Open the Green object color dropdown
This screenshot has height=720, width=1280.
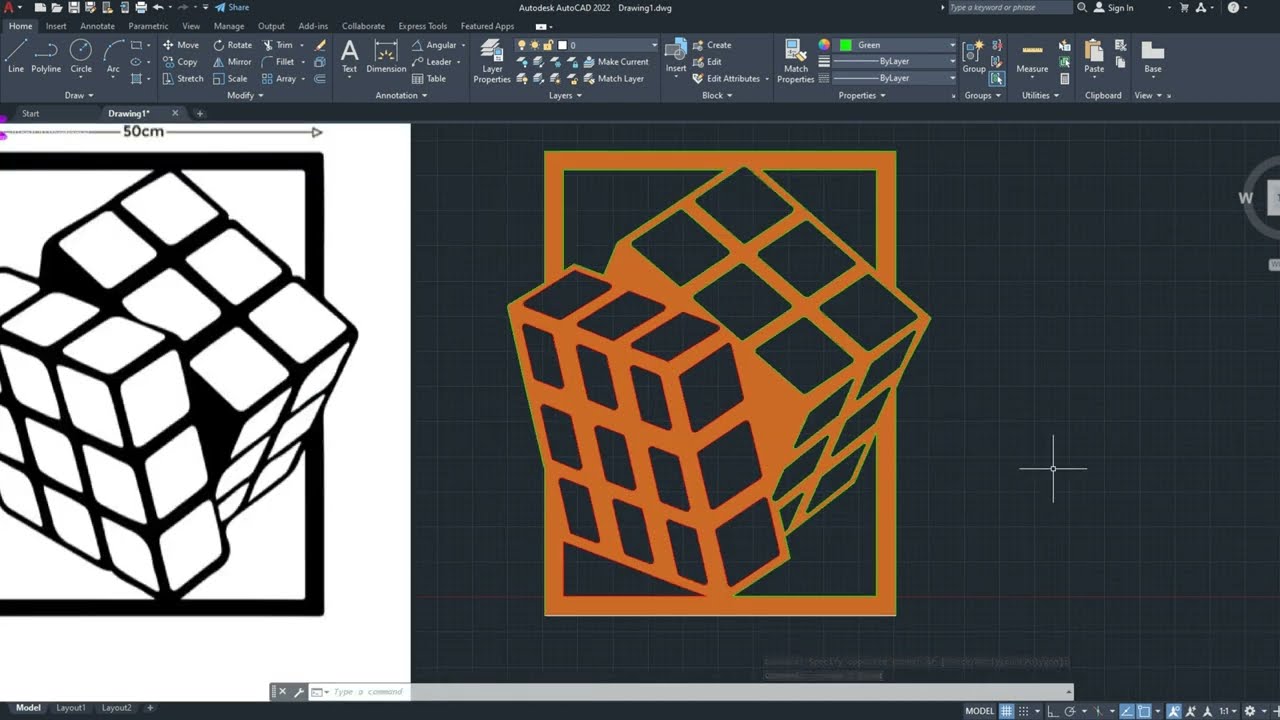pyautogui.click(x=952, y=45)
